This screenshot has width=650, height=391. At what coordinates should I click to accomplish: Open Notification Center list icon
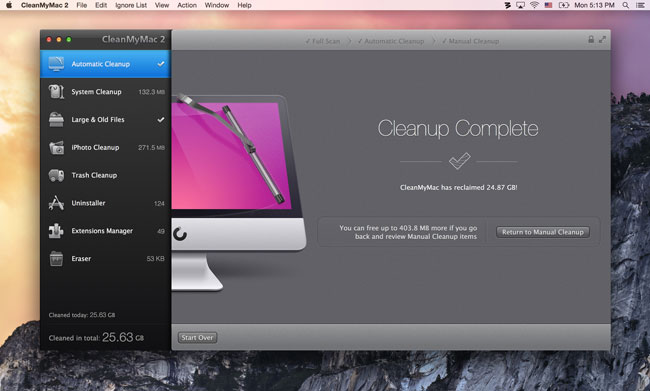[x=640, y=5]
